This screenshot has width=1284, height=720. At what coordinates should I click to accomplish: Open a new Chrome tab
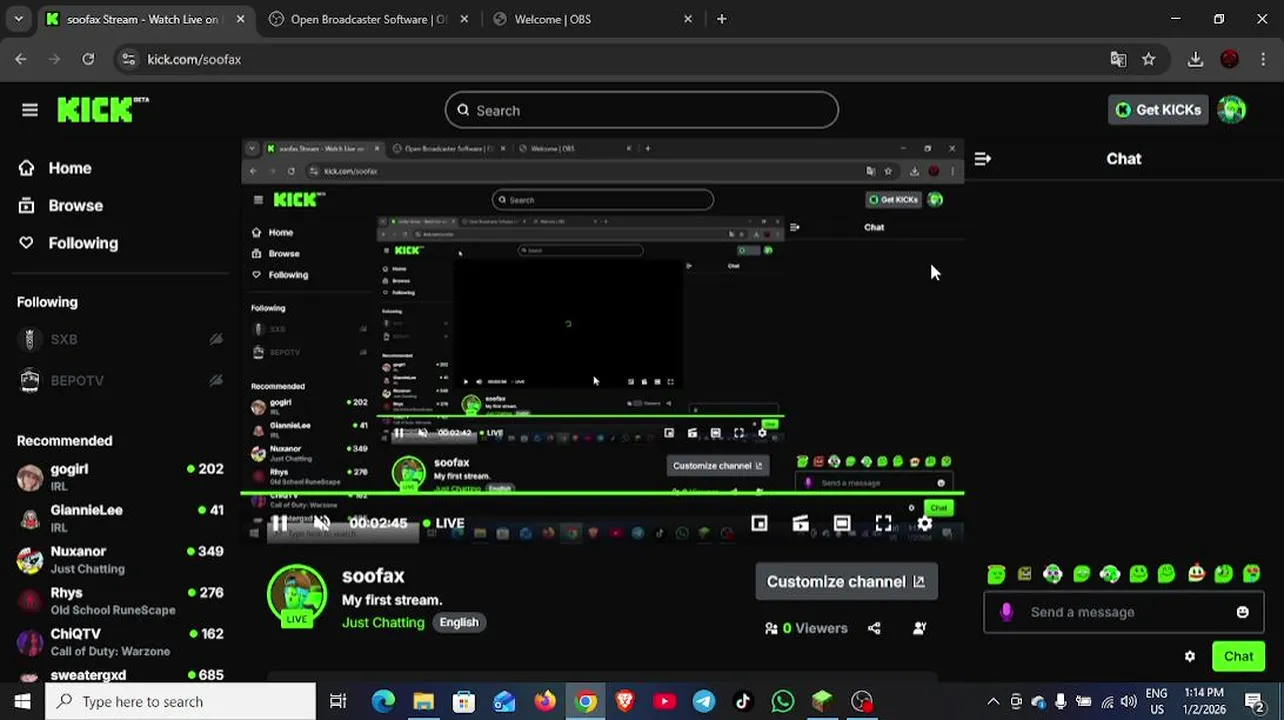pos(722,19)
